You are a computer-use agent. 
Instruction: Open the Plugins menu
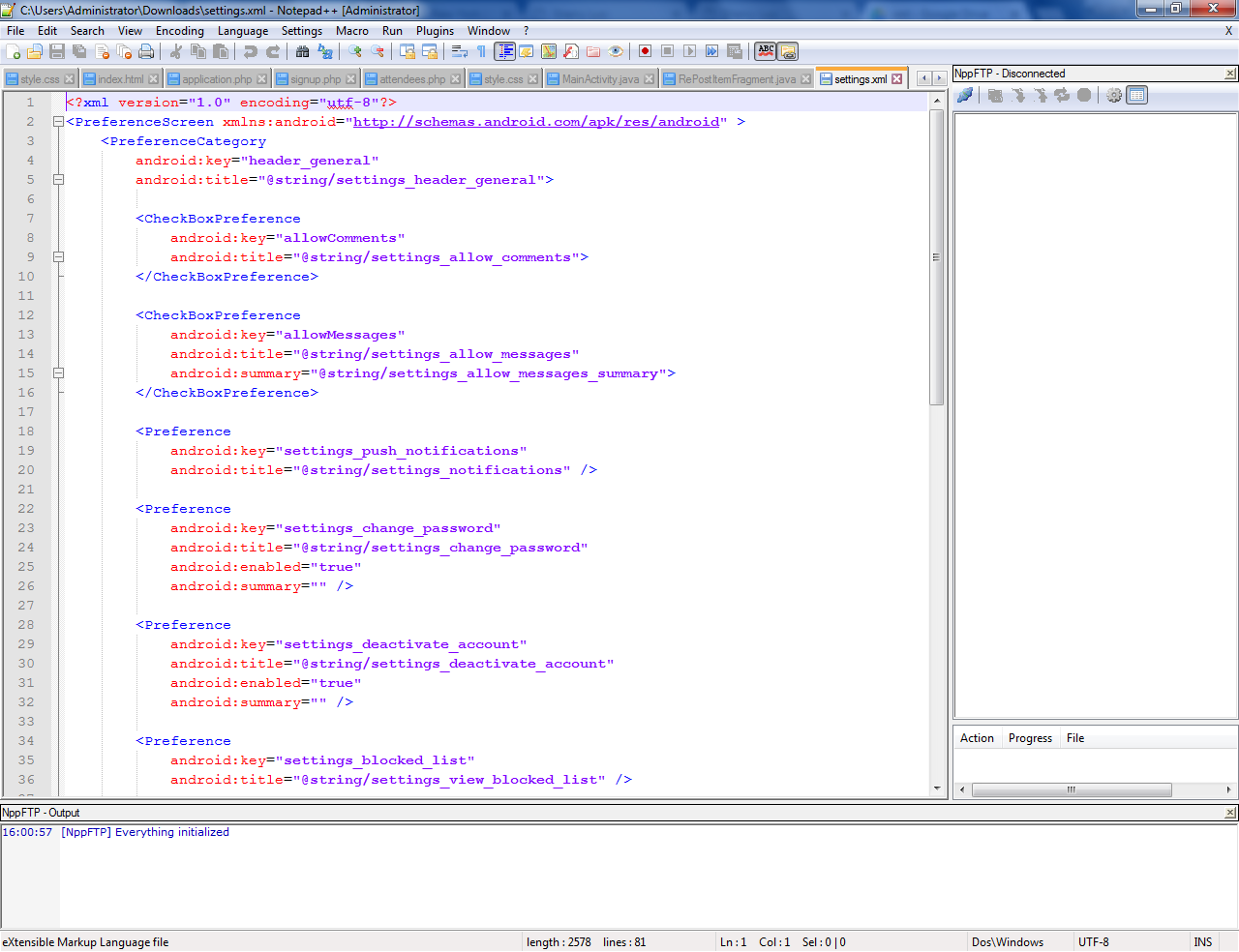[x=435, y=31]
